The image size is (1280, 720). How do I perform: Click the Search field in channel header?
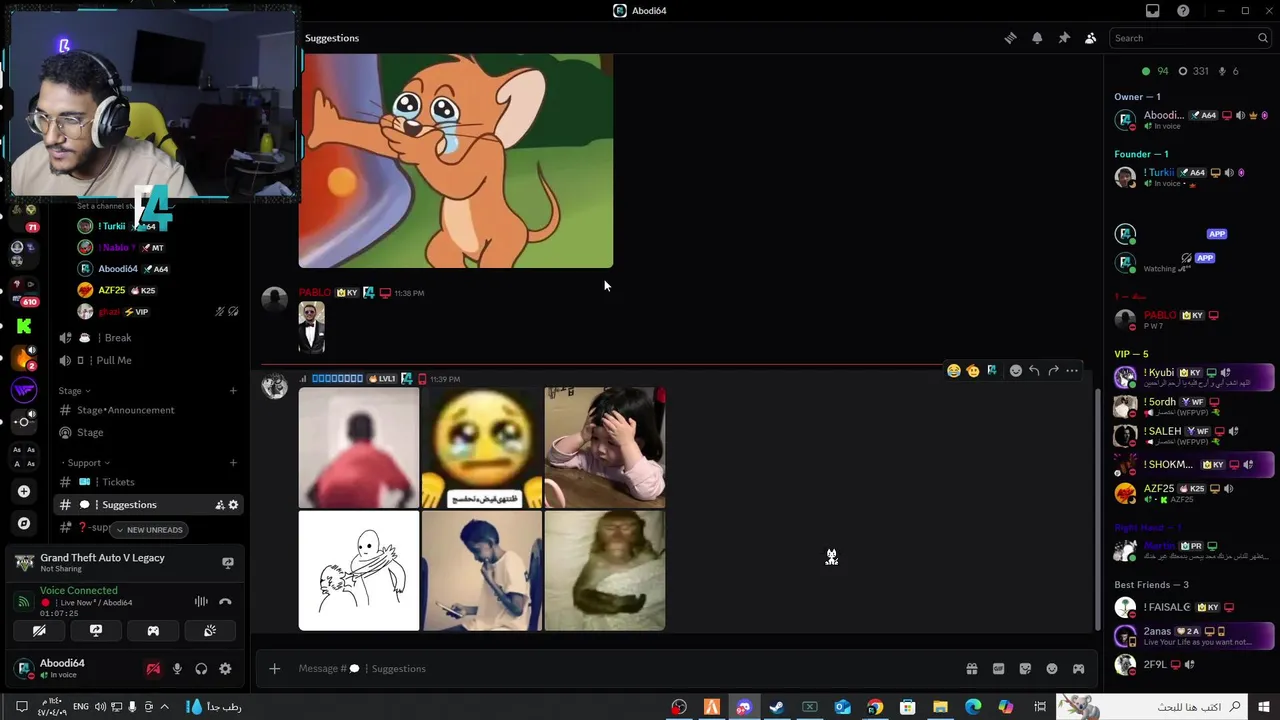(1190, 38)
